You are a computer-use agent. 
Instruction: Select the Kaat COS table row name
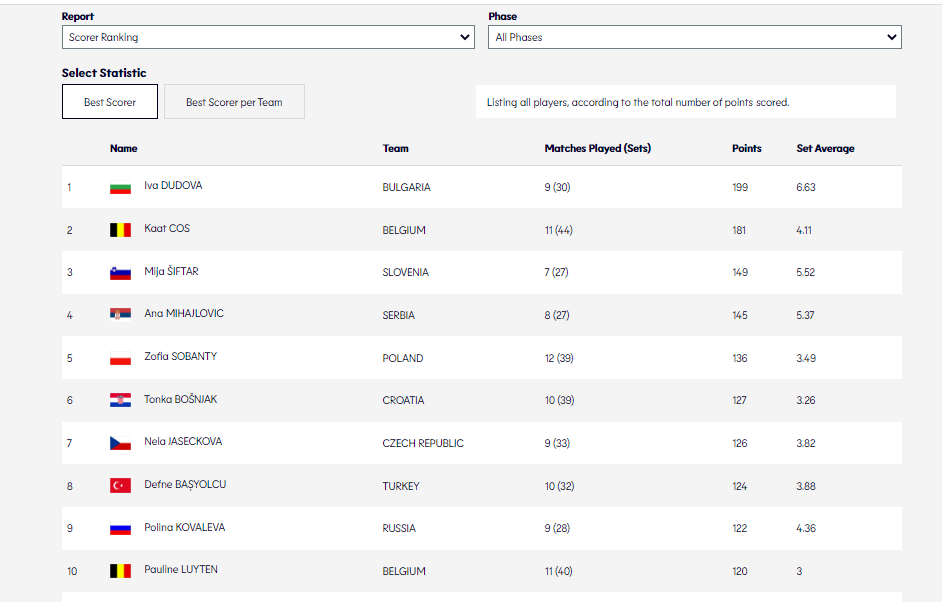(x=167, y=229)
